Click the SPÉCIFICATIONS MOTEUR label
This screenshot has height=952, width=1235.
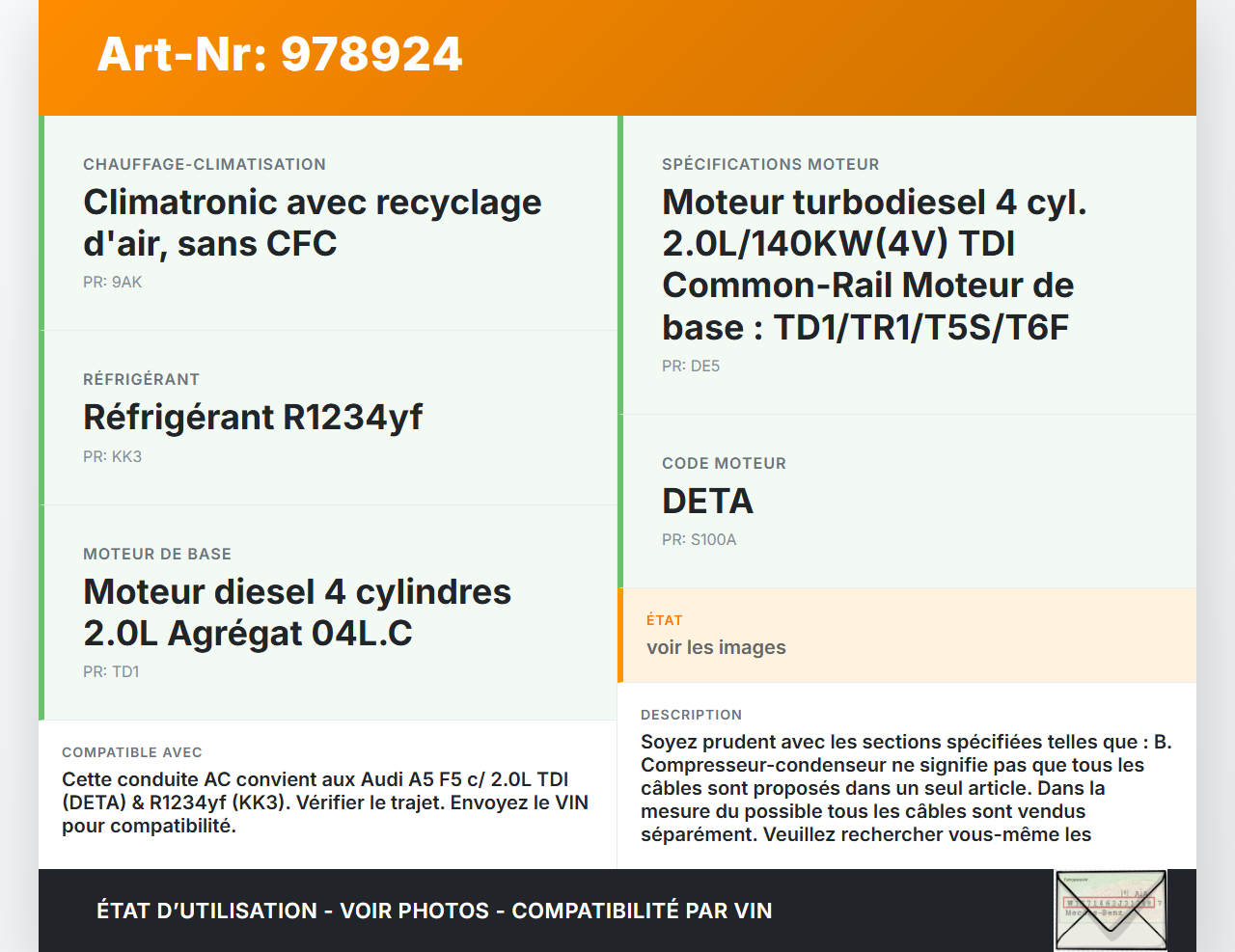point(771,164)
